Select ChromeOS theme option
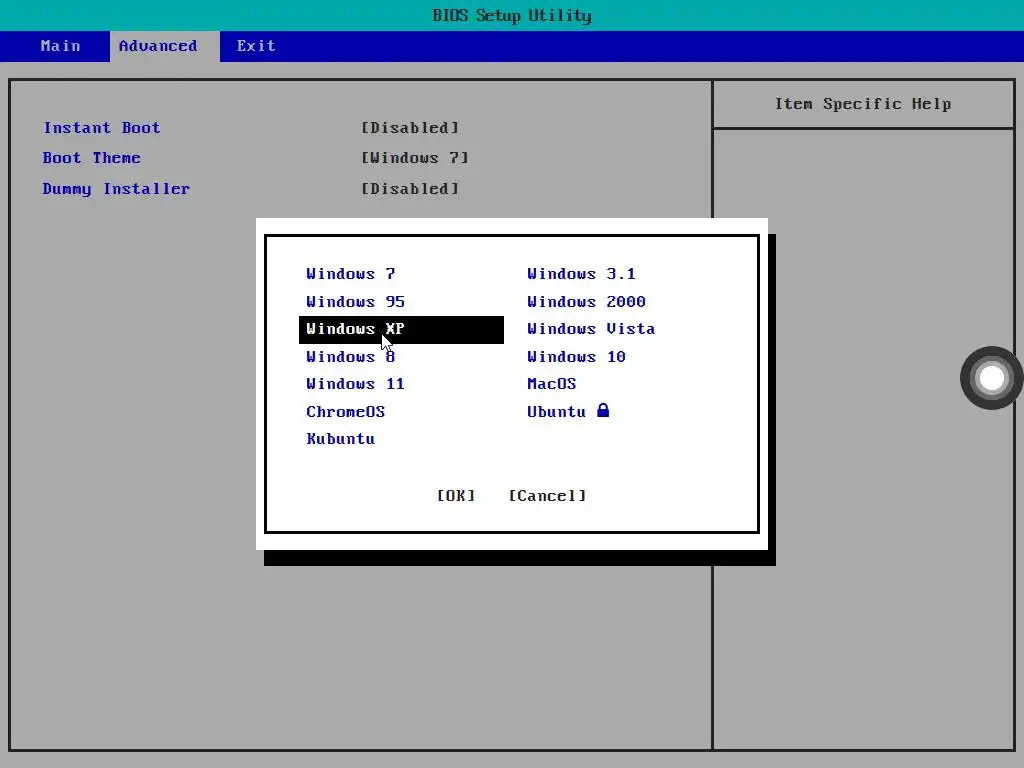Viewport: 1024px width, 768px height. point(345,412)
